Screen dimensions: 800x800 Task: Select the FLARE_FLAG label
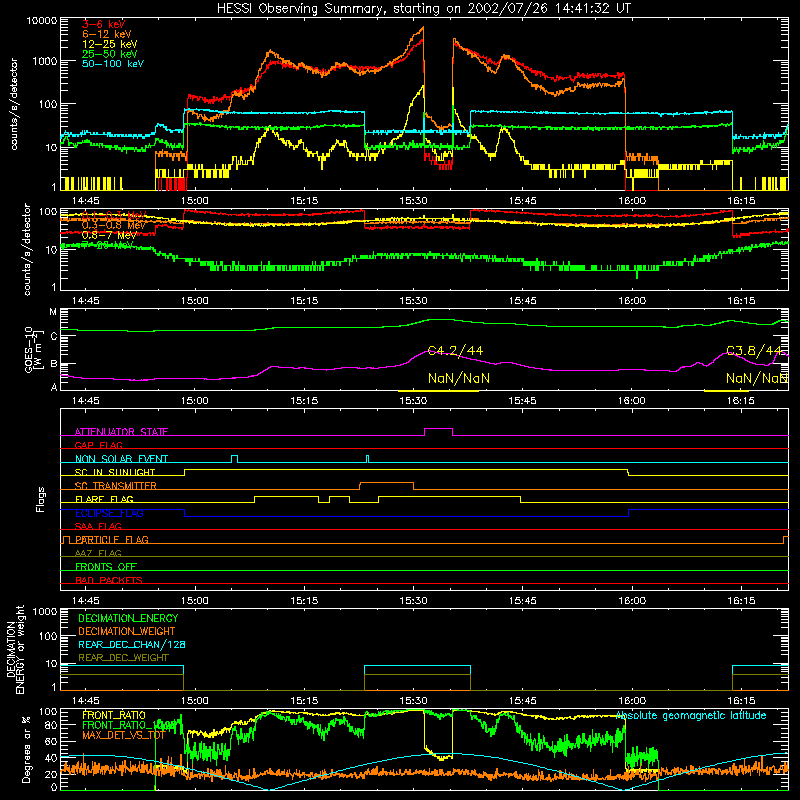tap(104, 499)
